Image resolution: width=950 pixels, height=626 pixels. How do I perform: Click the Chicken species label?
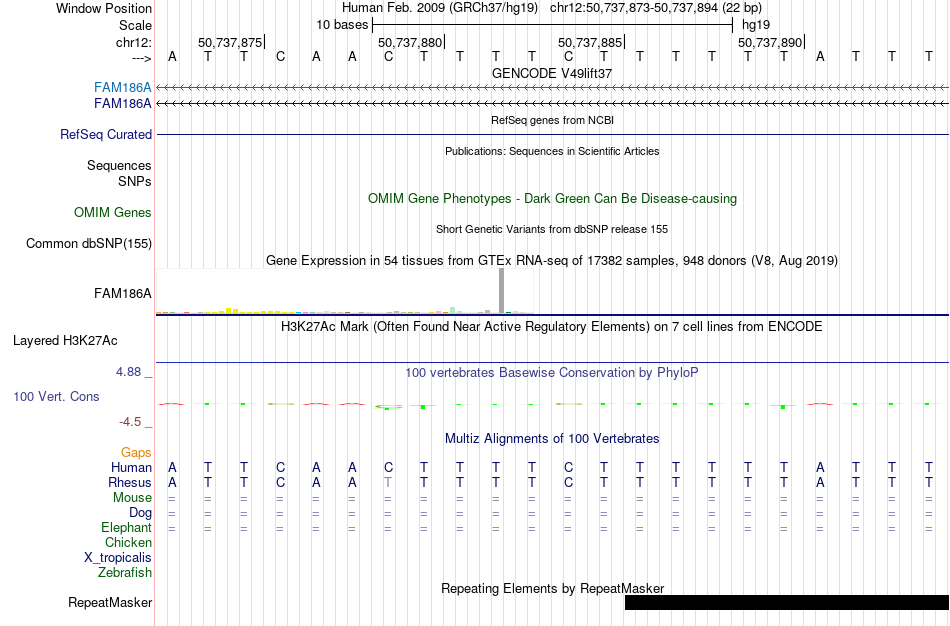[x=128, y=543]
